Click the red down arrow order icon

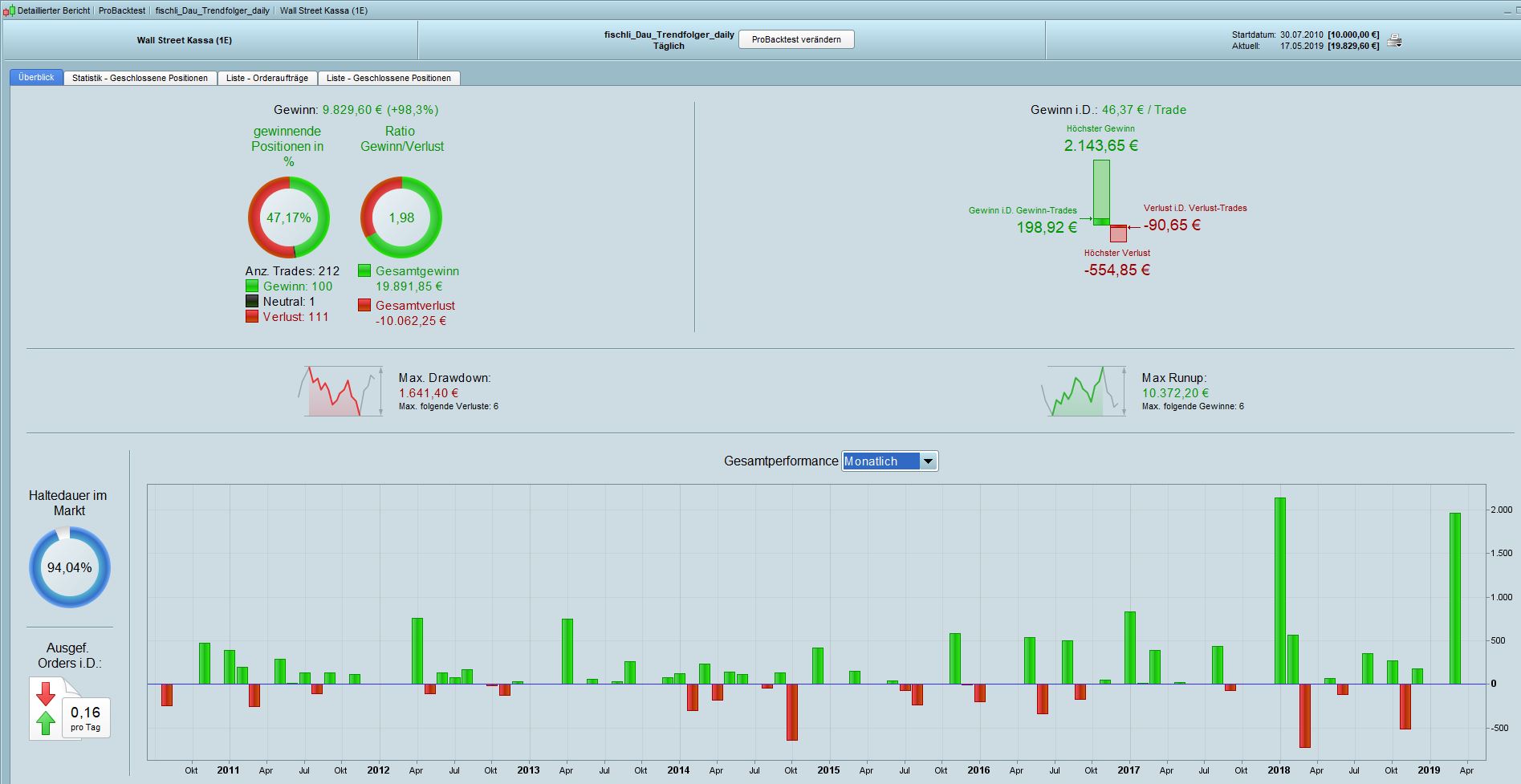click(46, 693)
